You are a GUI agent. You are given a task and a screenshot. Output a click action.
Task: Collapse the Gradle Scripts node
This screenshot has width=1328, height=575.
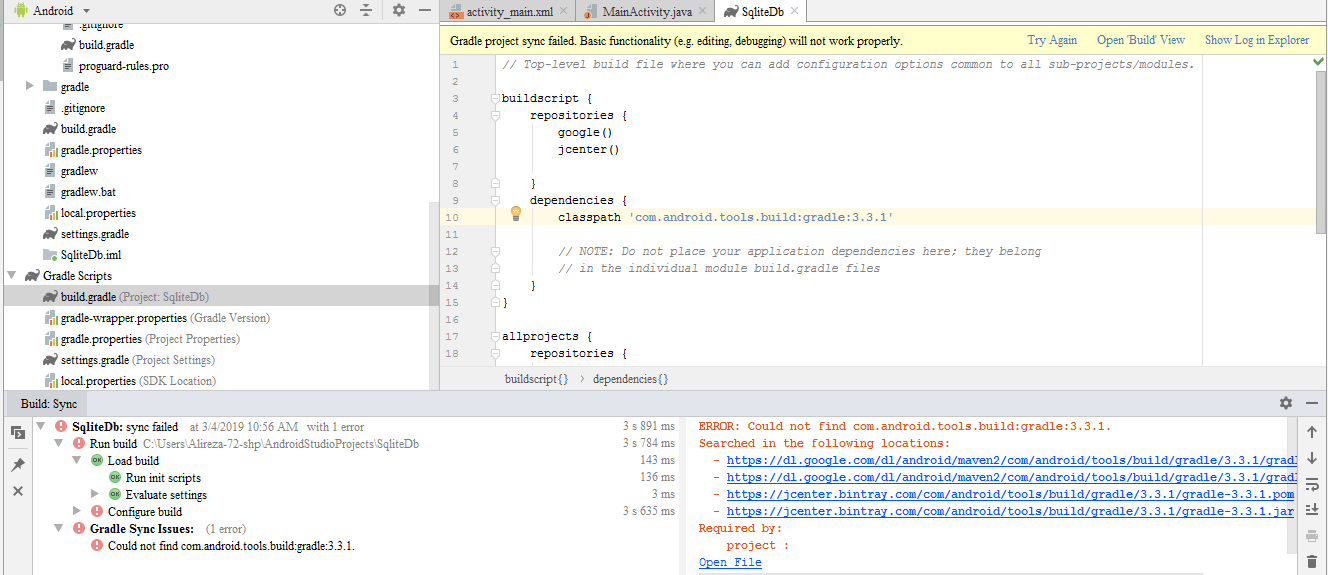coord(13,276)
